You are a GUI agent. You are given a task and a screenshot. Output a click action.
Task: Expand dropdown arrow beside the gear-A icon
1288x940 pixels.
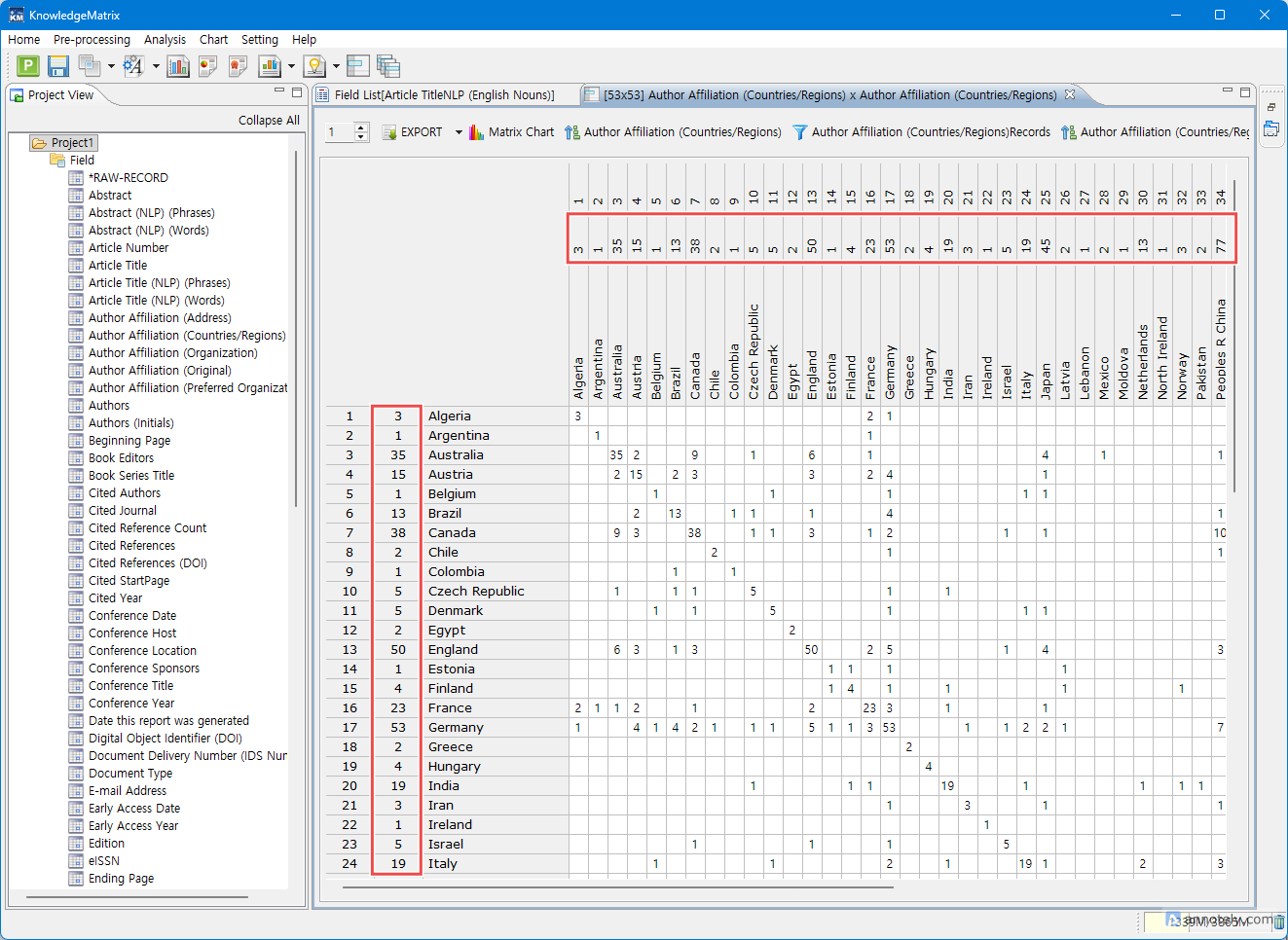(x=156, y=67)
